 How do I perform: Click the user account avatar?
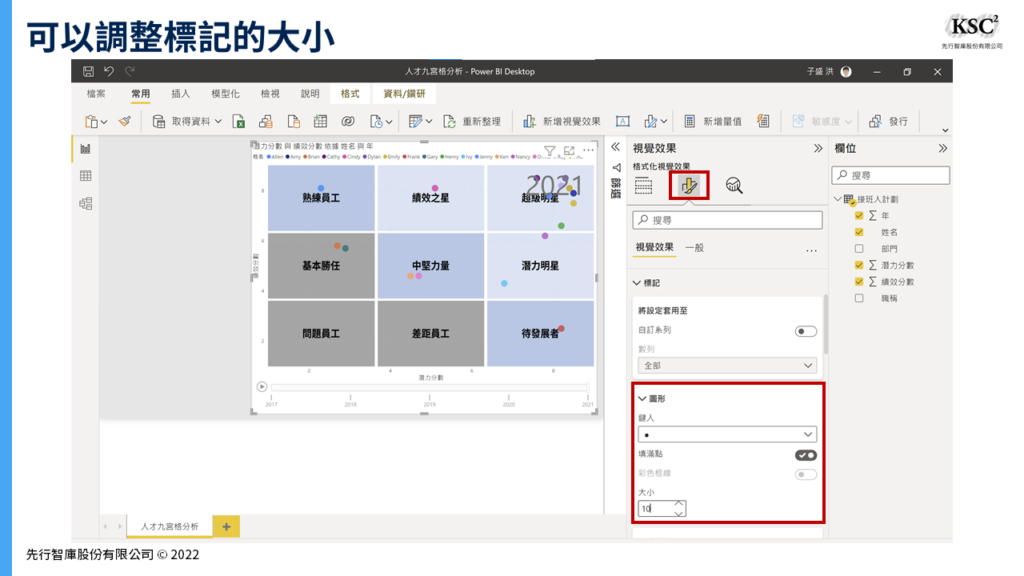(x=846, y=72)
